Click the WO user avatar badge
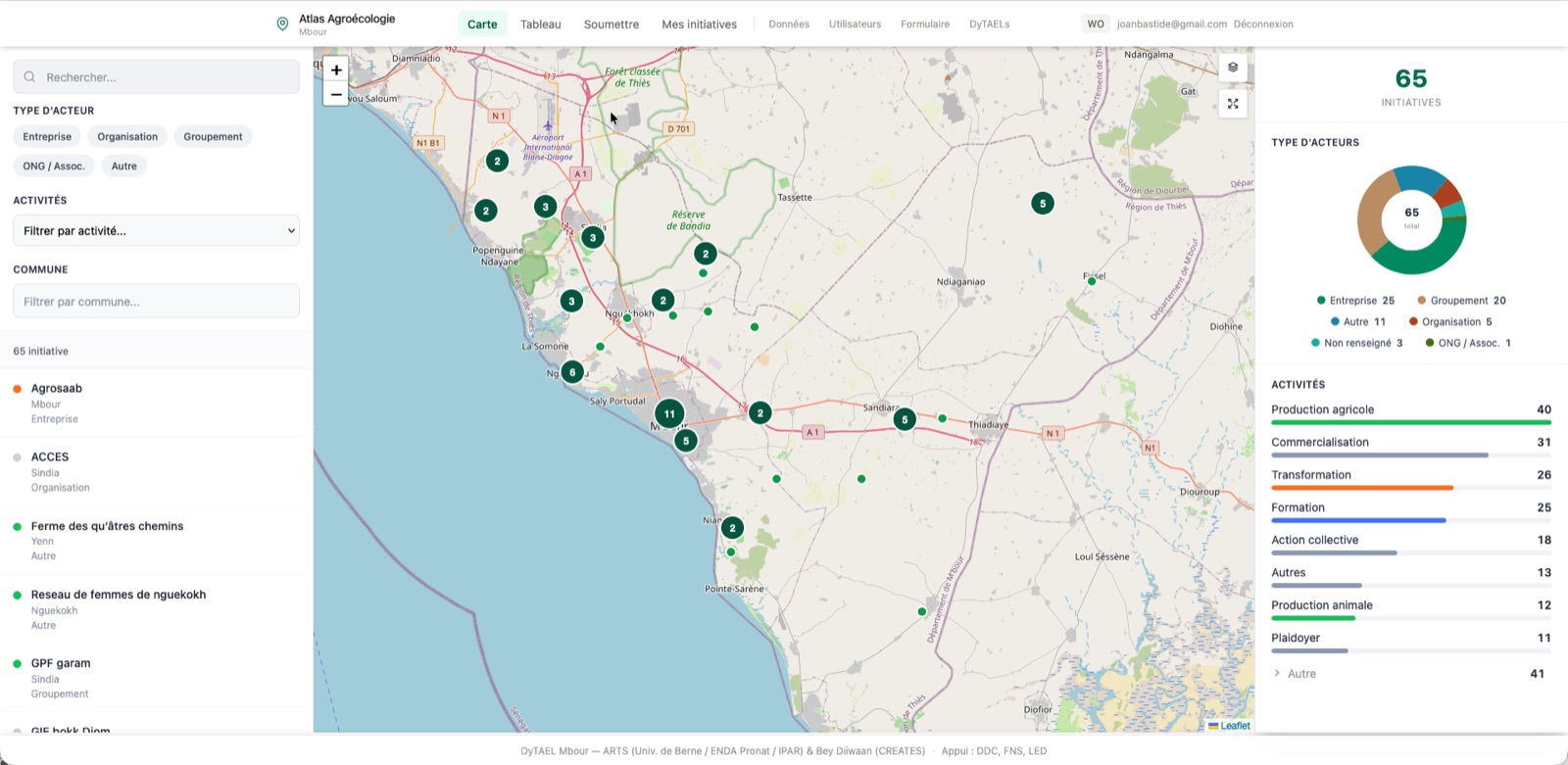This screenshot has height=765, width=1568. tap(1096, 24)
